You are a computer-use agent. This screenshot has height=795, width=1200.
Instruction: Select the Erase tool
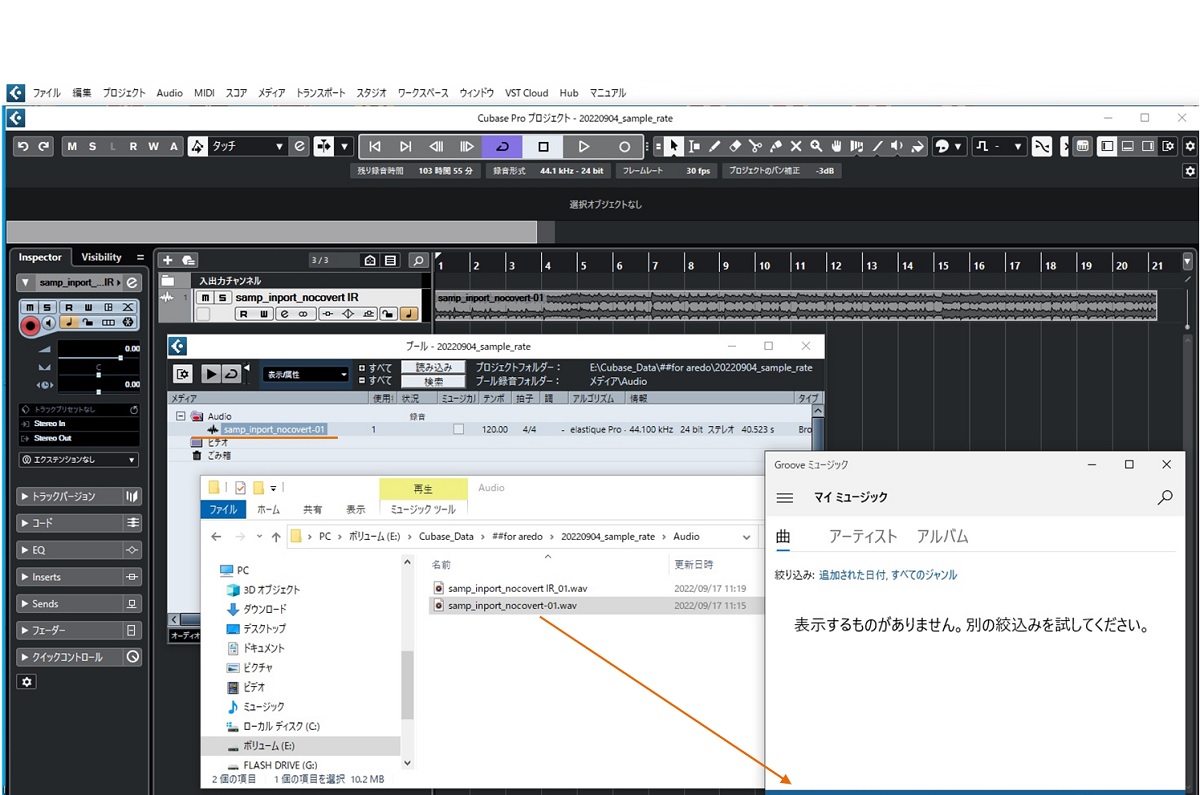(x=735, y=147)
